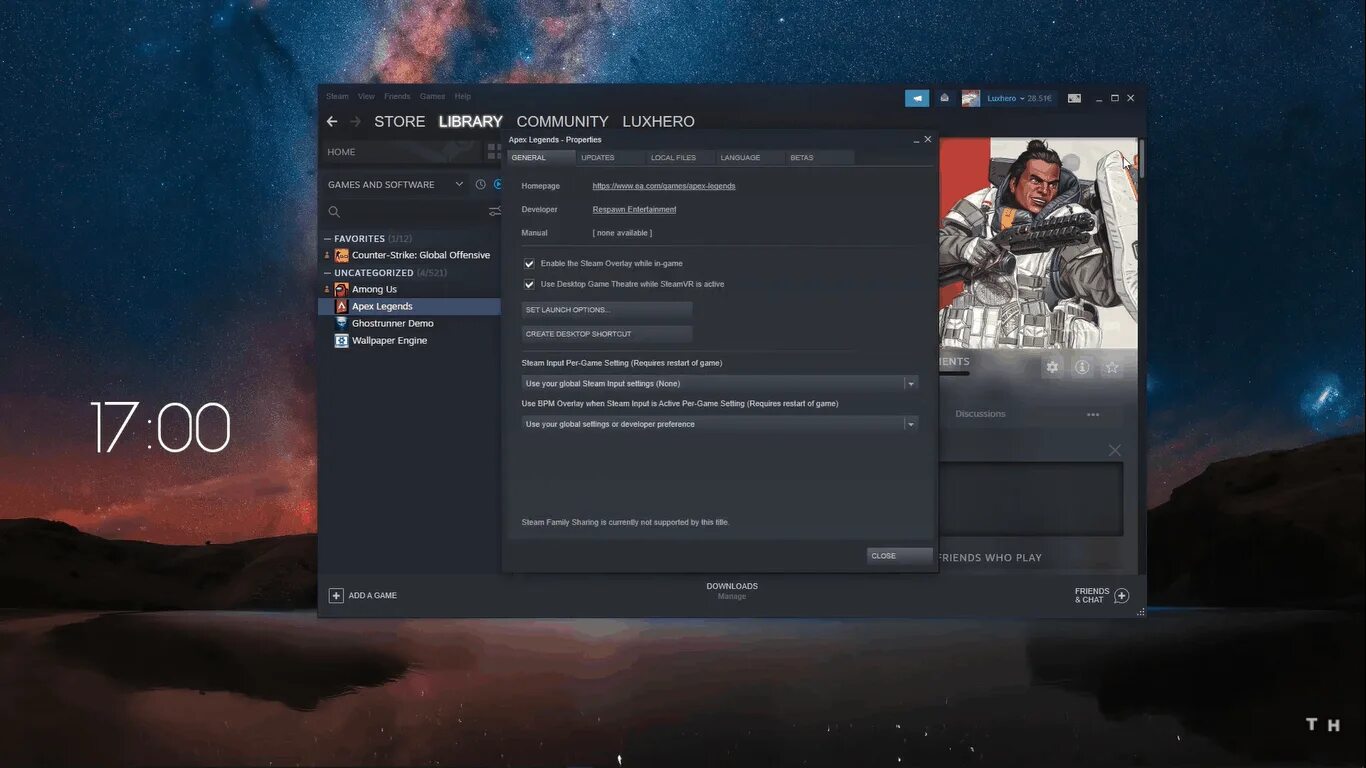Viewport: 1366px width, 768px height.
Task: Switch to the Language tab
Action: pyautogui.click(x=750, y=157)
